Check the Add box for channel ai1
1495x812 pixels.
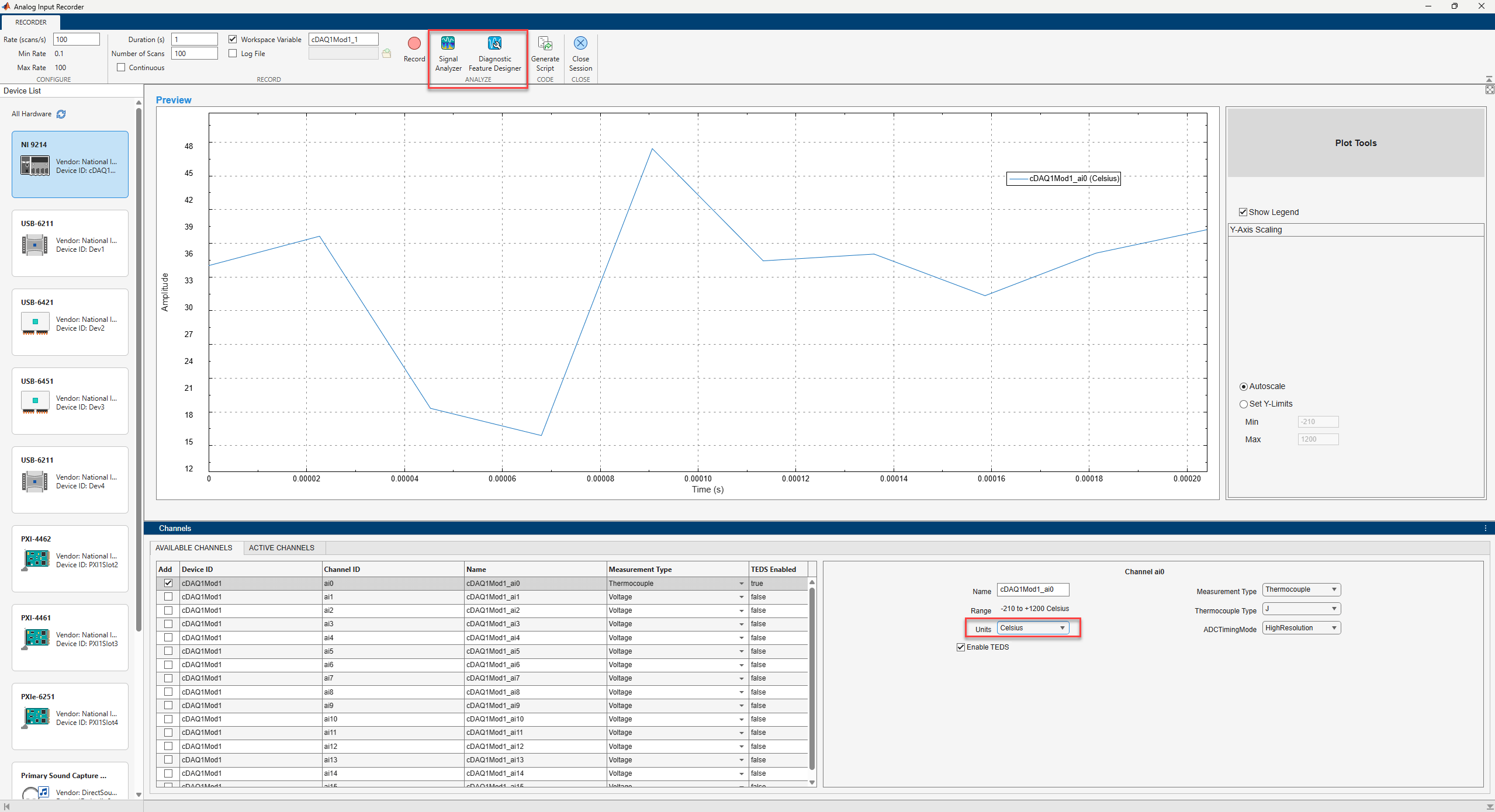click(x=168, y=596)
